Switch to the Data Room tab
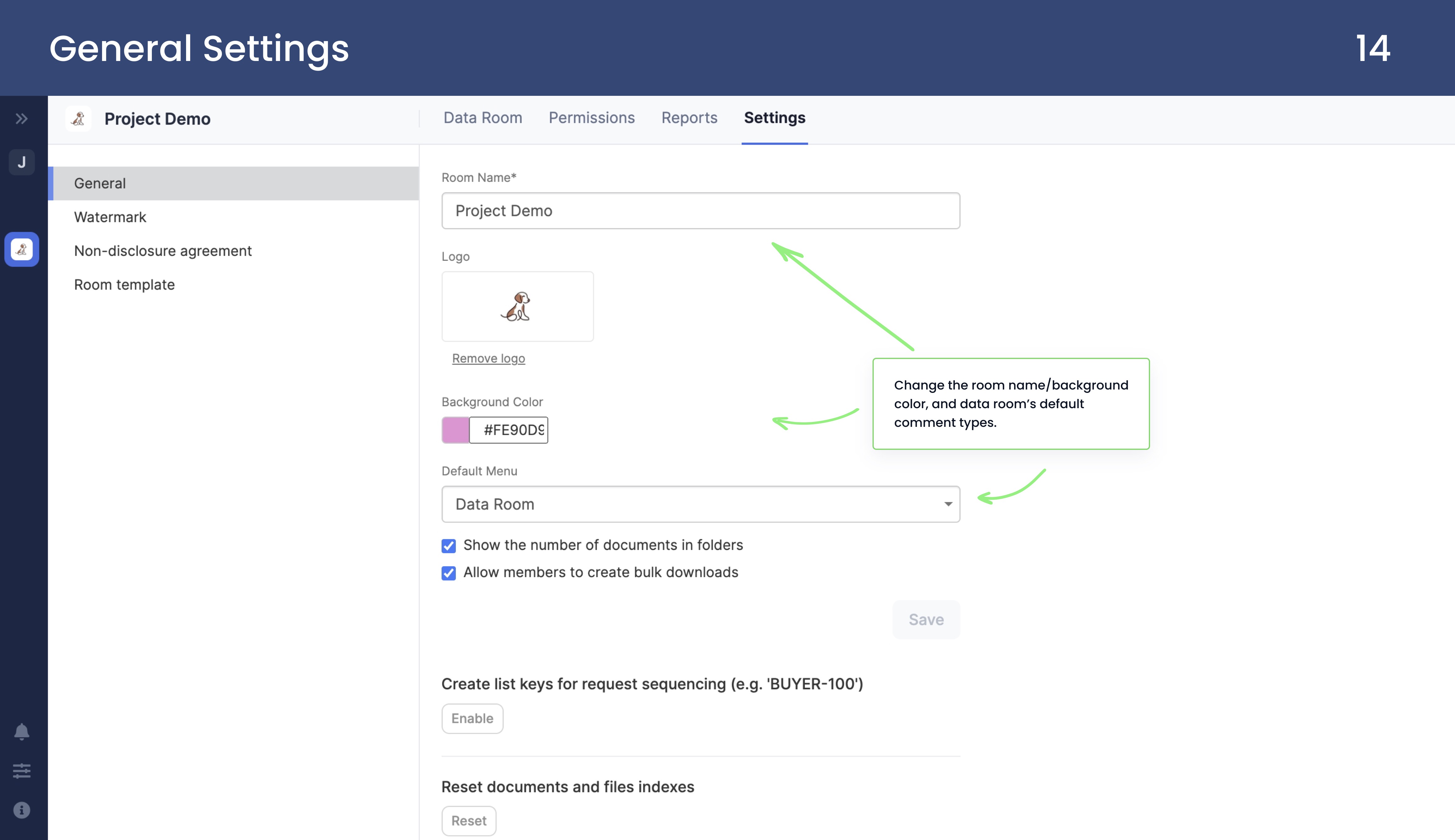The height and width of the screenshot is (840, 1455). [482, 118]
